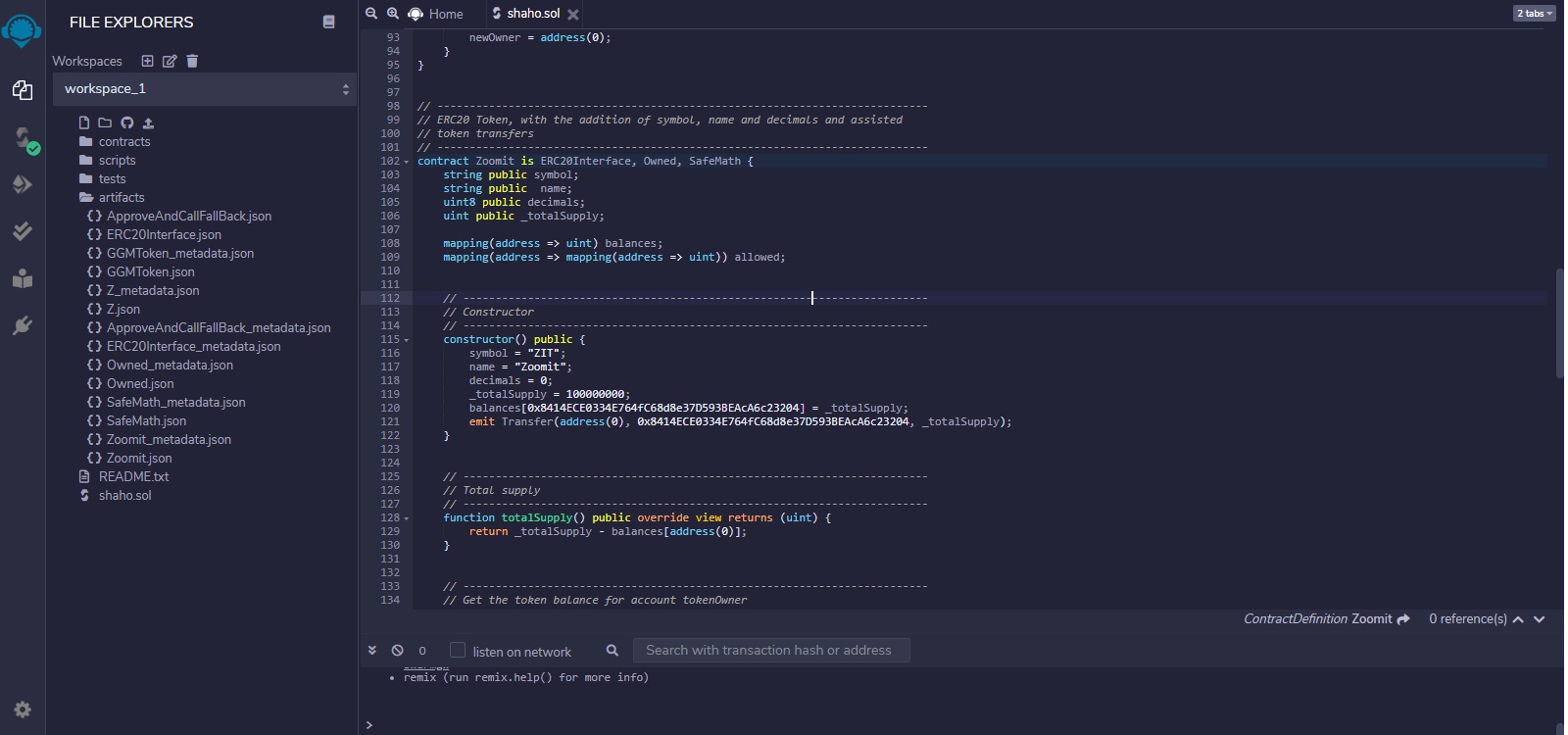Open the Solidity compiler sidebar icon
This screenshot has height=735, width=1568.
23,138
